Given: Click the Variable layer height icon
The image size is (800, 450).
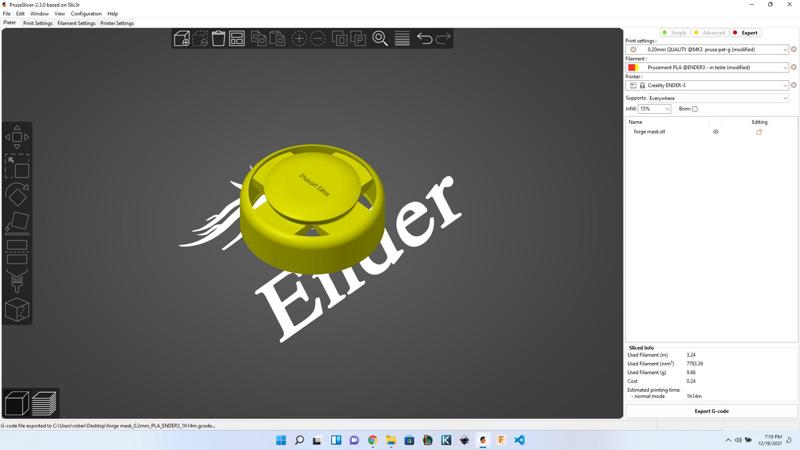Looking at the screenshot, I should [402, 38].
